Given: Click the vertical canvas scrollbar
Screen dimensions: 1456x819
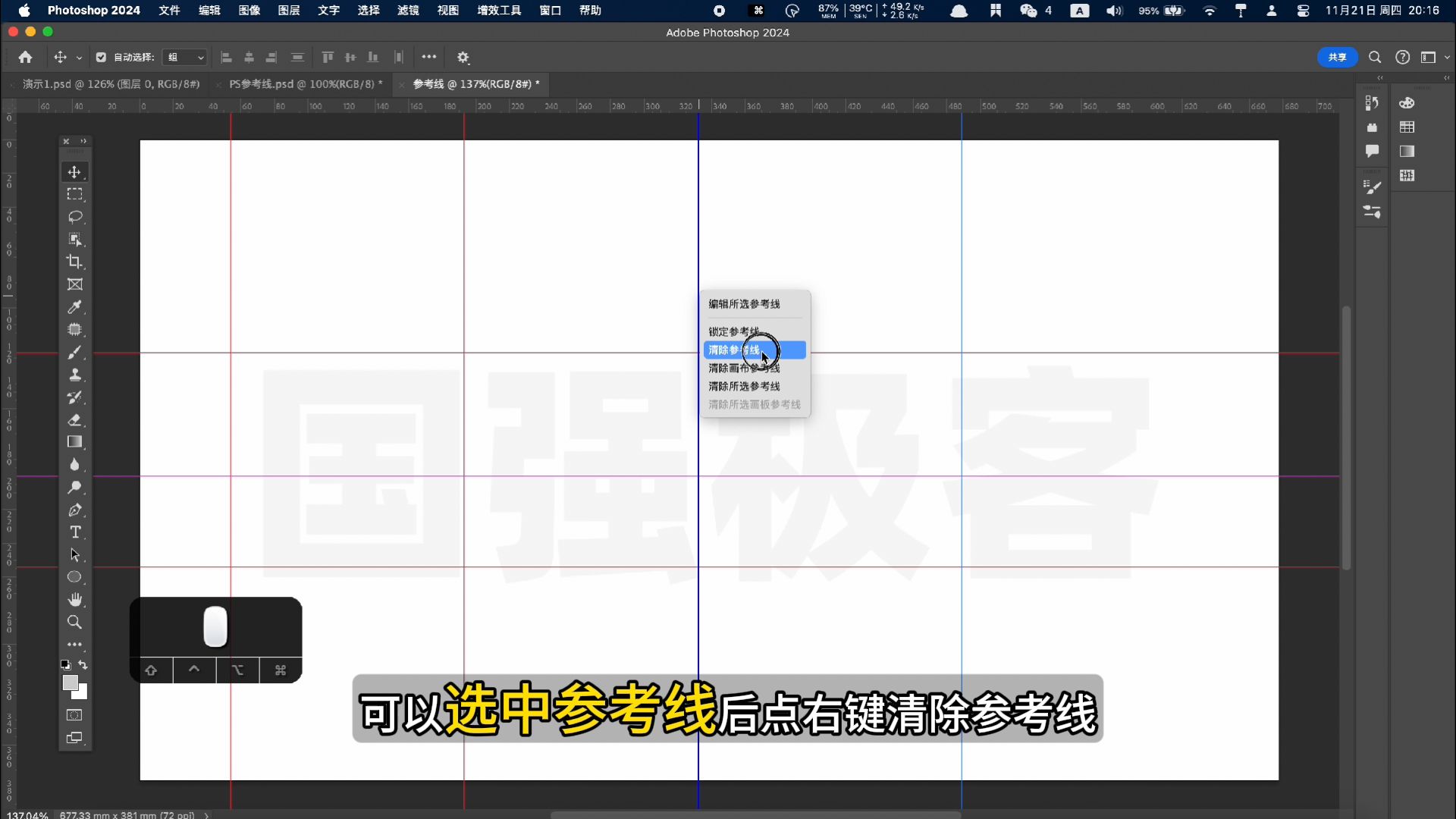Looking at the screenshot, I should 1346,438.
